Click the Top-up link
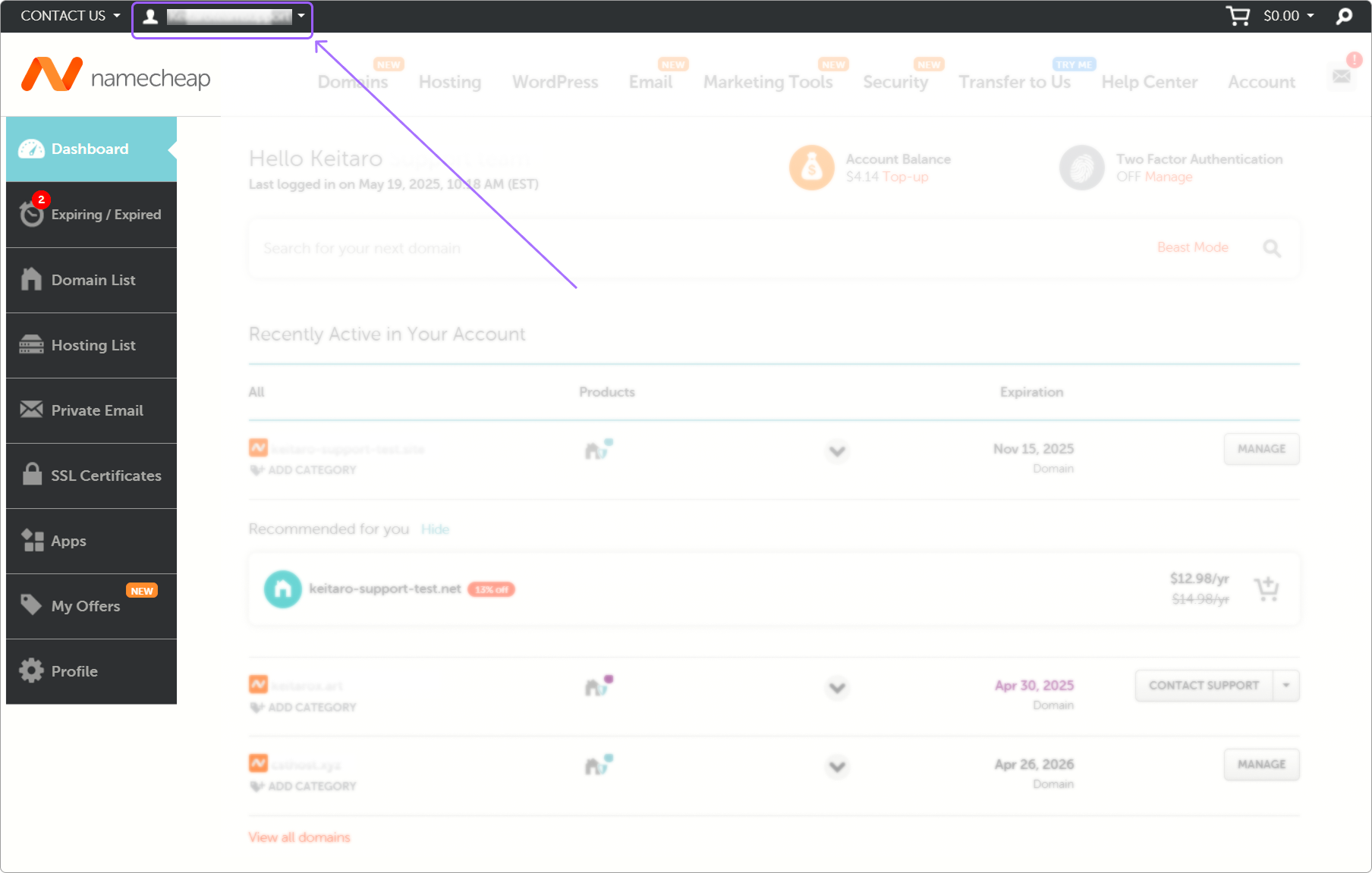Viewport: 1372px width, 873px height. pyautogui.click(x=905, y=177)
